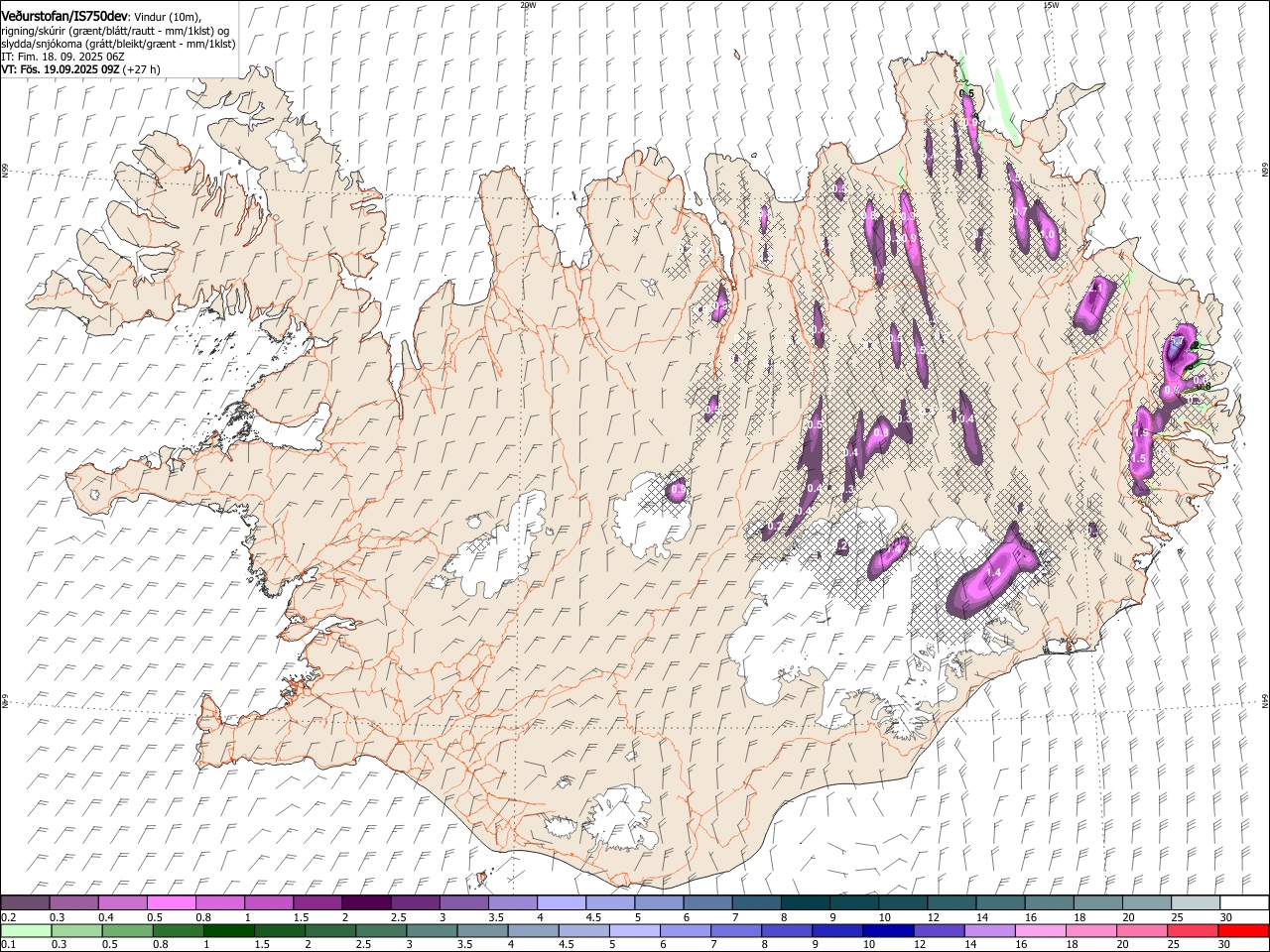Click the upper legend swatch for 5–6

658,903
